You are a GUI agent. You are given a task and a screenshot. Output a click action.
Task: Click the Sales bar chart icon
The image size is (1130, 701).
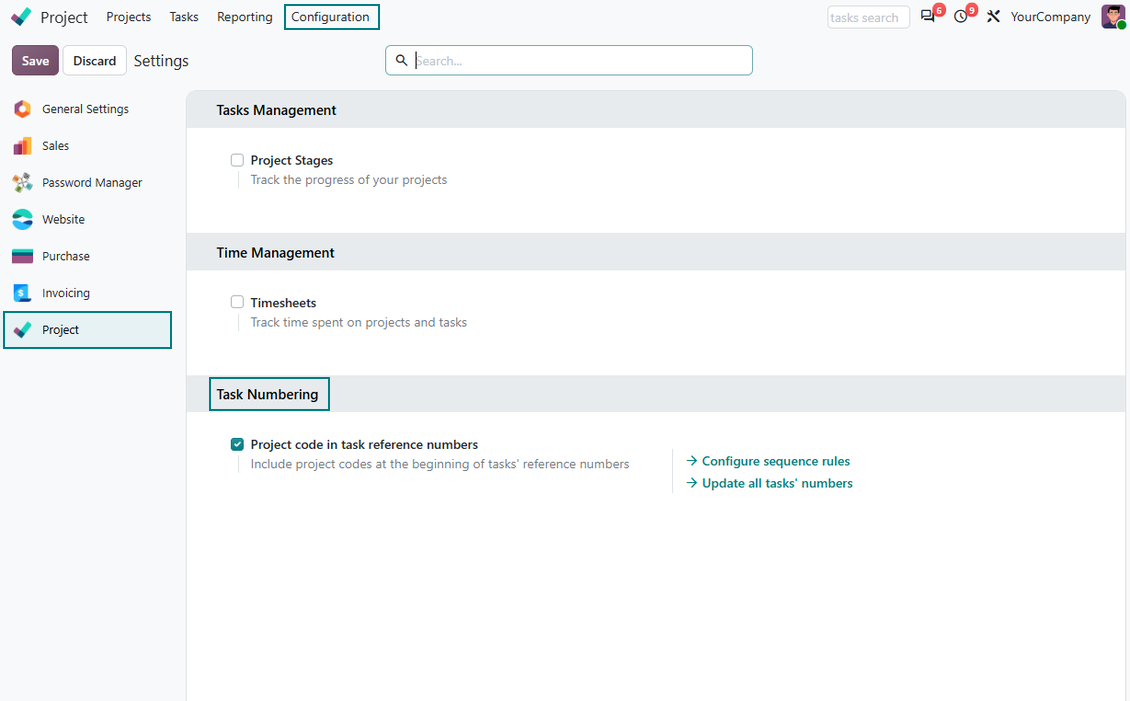[22, 146]
